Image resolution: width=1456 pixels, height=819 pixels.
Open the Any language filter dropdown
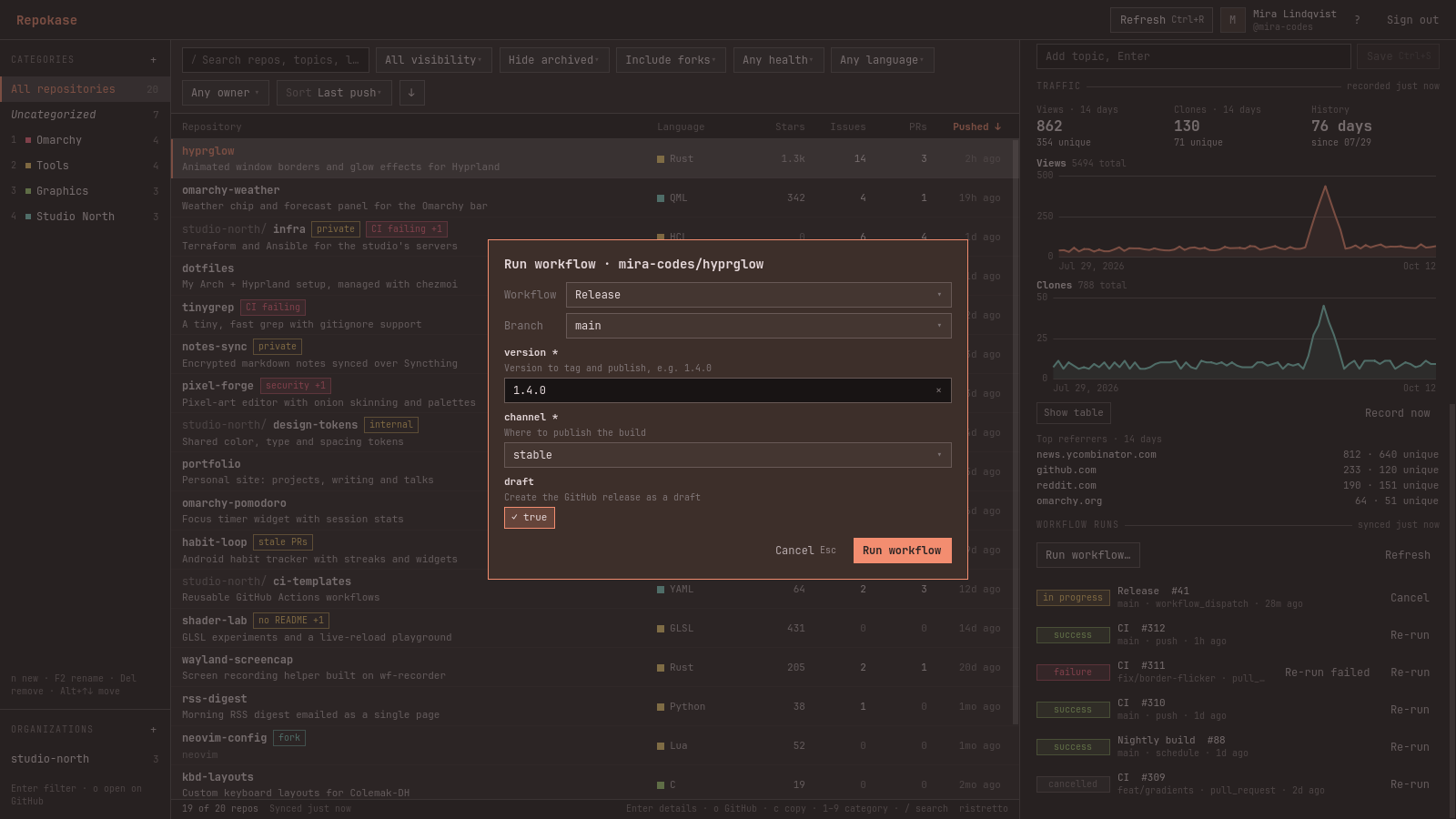(883, 60)
